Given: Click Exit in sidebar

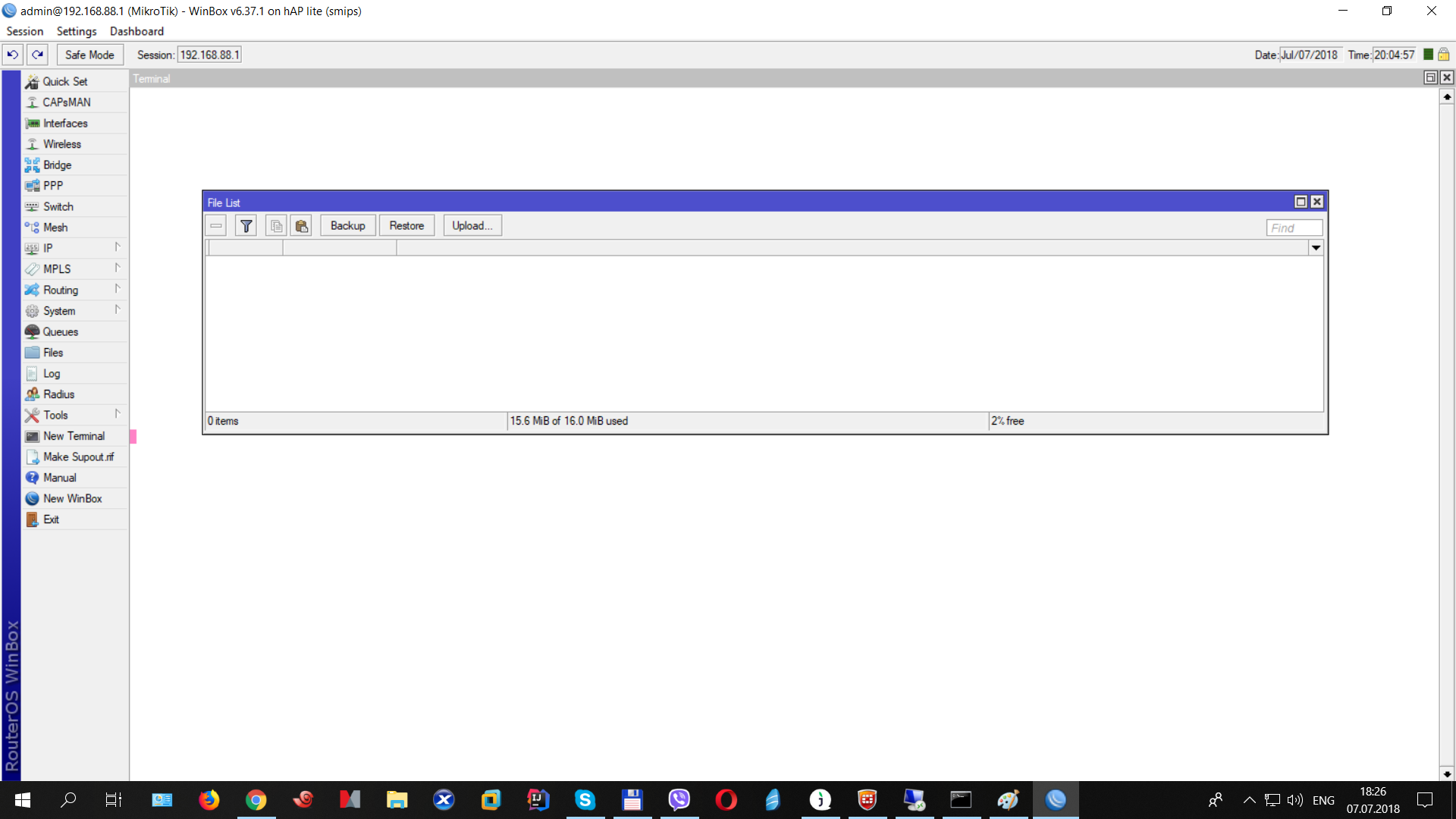Looking at the screenshot, I should [x=75, y=519].
